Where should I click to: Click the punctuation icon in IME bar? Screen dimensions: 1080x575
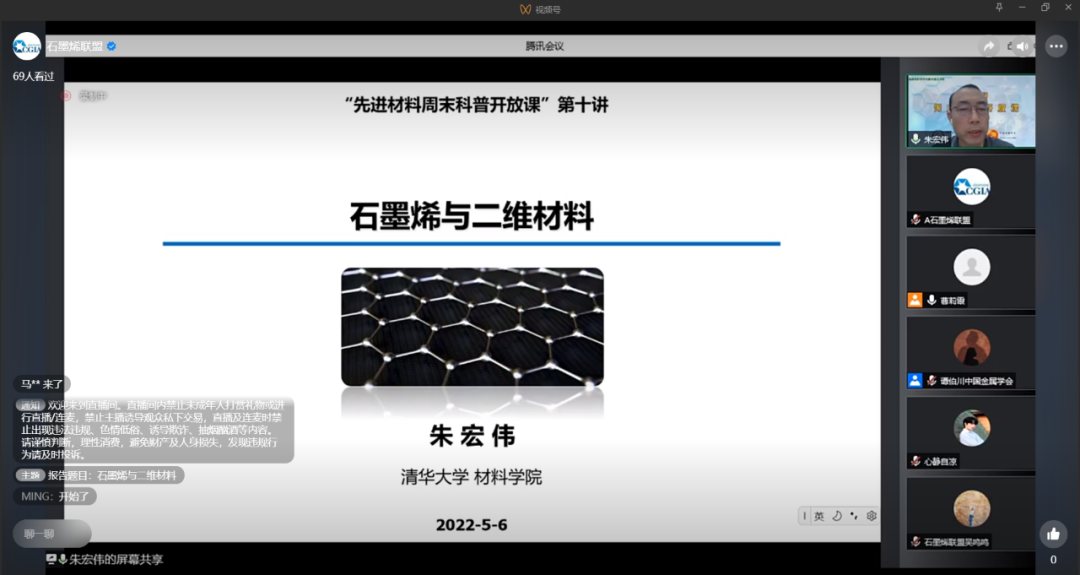pos(854,516)
